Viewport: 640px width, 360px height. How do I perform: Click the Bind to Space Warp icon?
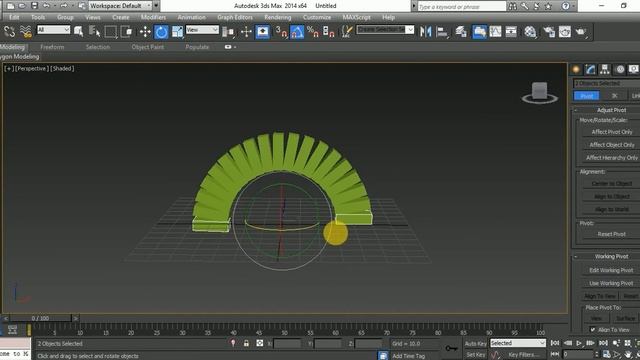[25, 31]
